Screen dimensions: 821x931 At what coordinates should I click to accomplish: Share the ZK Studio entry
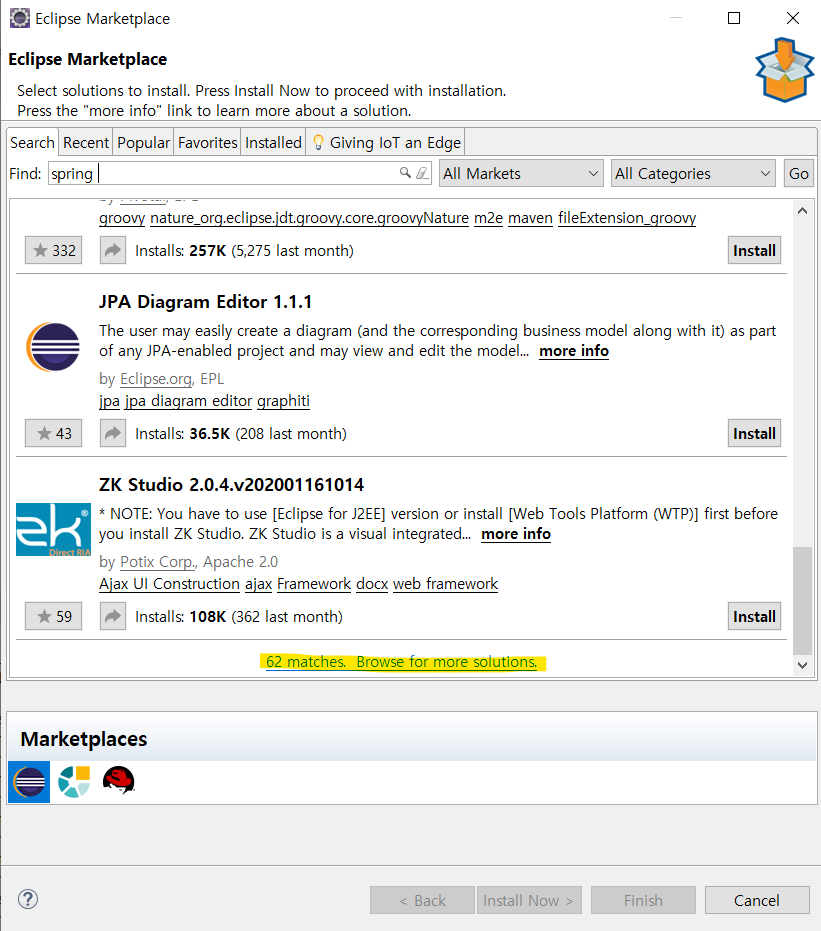113,616
